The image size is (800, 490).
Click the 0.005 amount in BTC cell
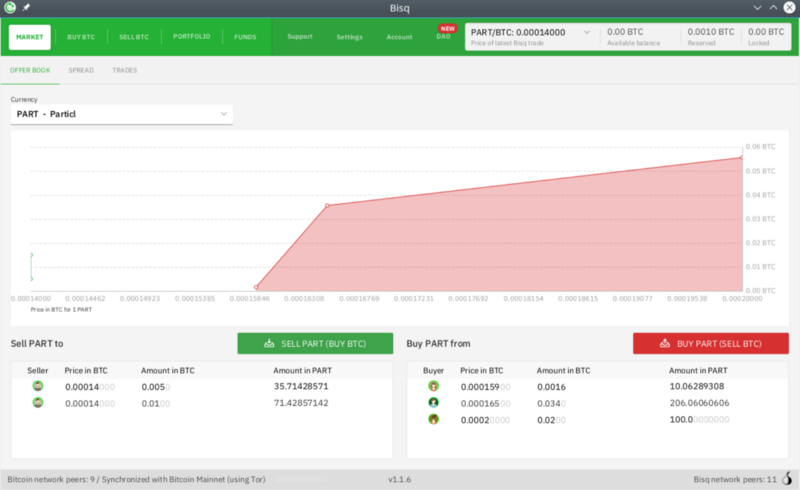[156, 387]
